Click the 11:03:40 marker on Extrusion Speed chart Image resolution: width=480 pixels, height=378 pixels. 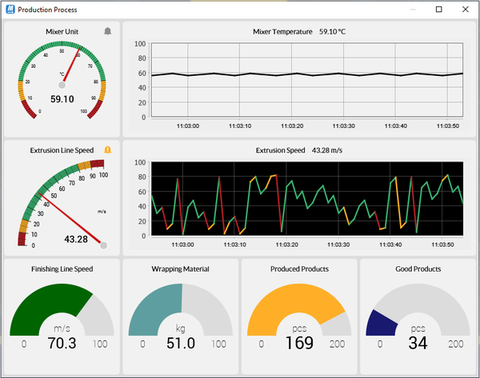click(391, 245)
